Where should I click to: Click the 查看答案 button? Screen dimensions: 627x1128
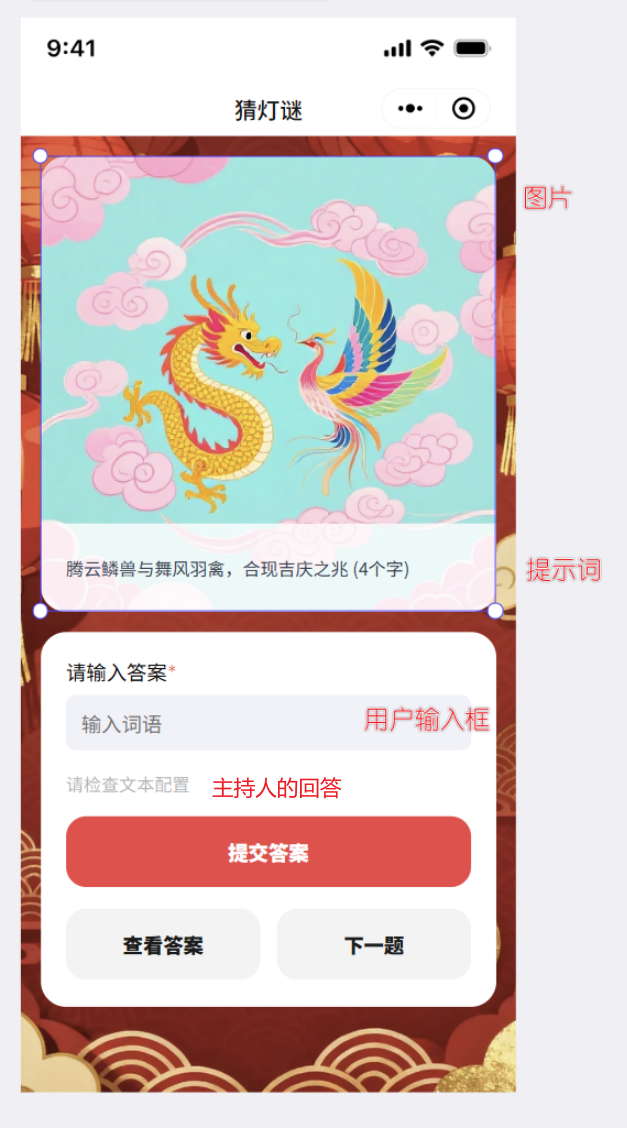pos(163,945)
